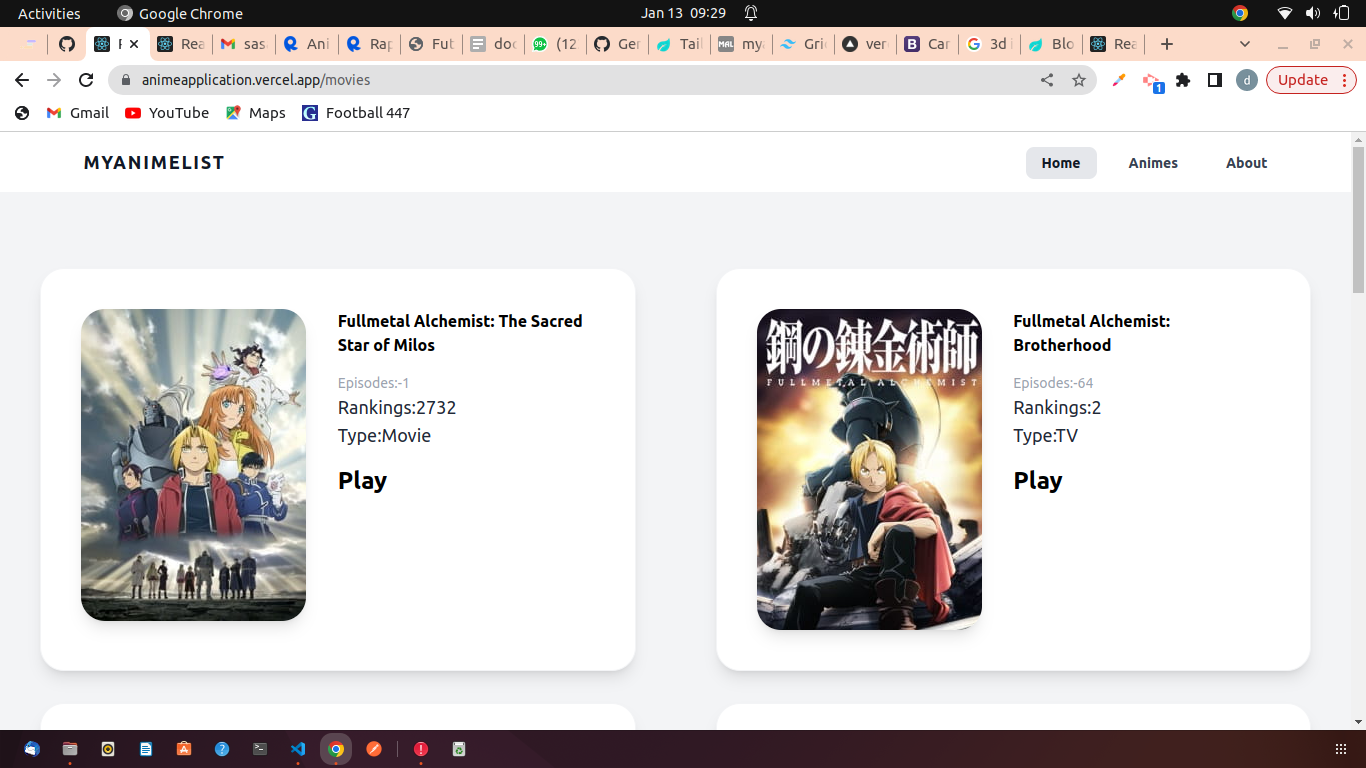Click the Update browser button
The image size is (1366, 768).
tap(1305, 80)
